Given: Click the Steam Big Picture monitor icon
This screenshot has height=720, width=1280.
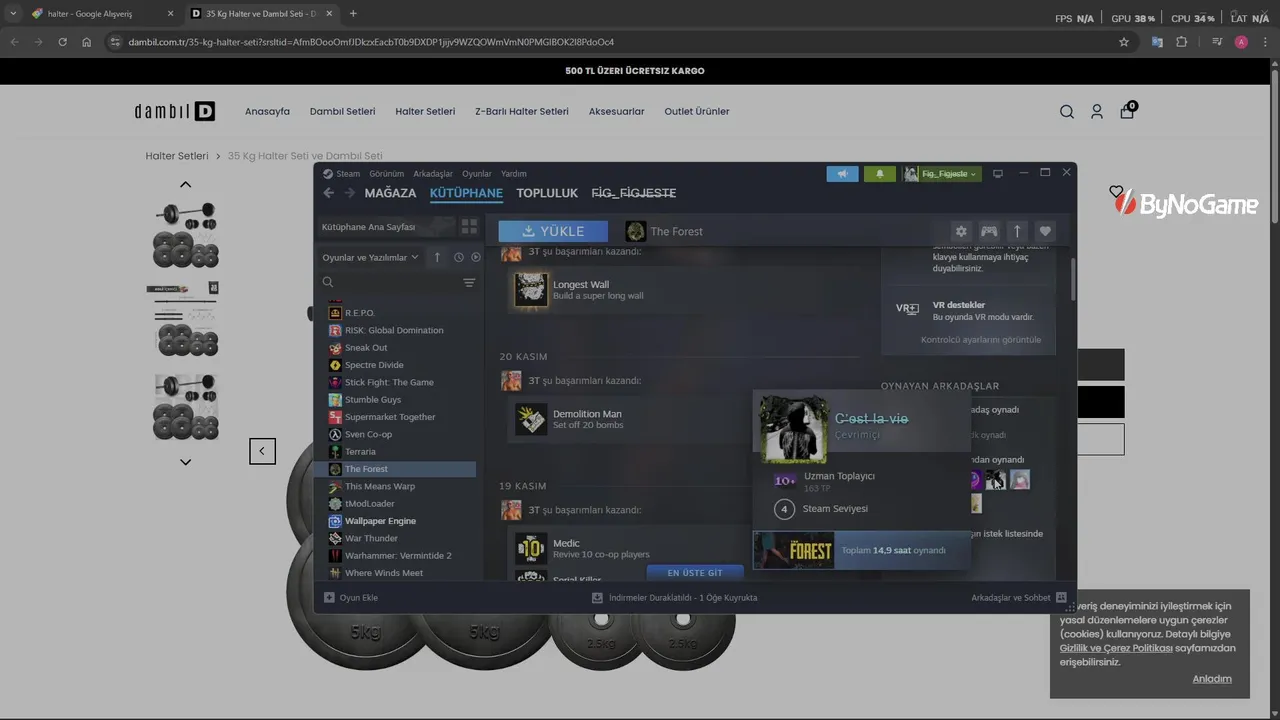Looking at the screenshot, I should 997,174.
